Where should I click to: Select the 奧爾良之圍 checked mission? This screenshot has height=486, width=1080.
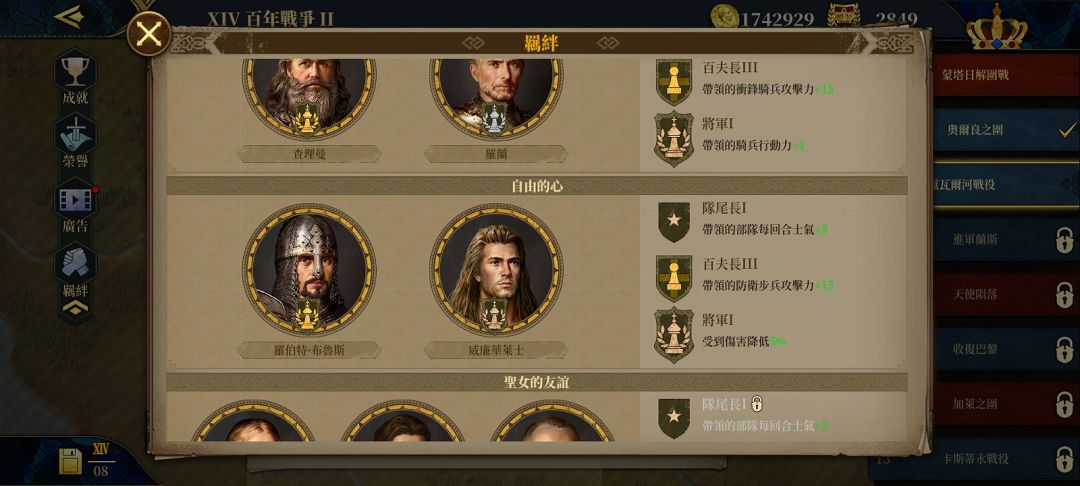1006,129
